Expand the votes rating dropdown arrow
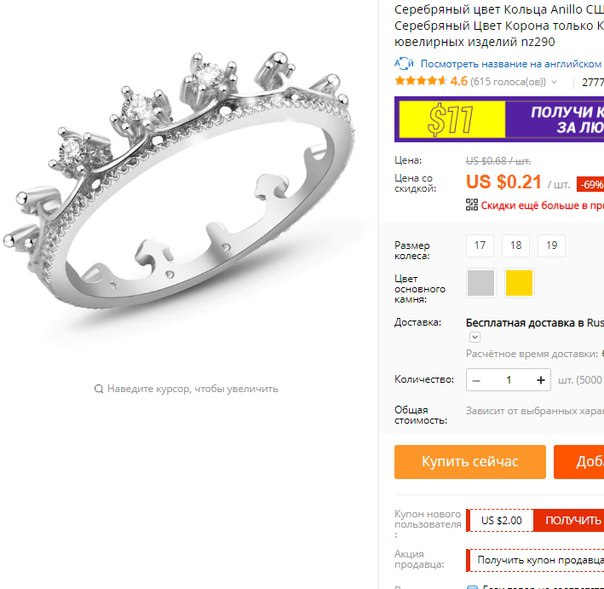 (554, 82)
